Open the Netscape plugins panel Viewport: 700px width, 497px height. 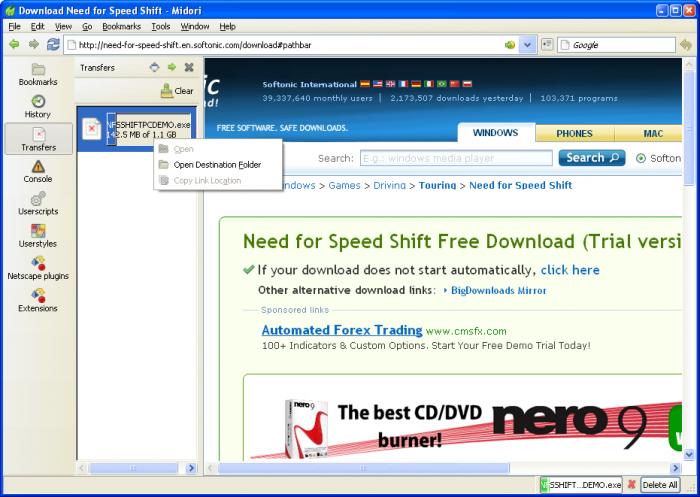coord(38,268)
